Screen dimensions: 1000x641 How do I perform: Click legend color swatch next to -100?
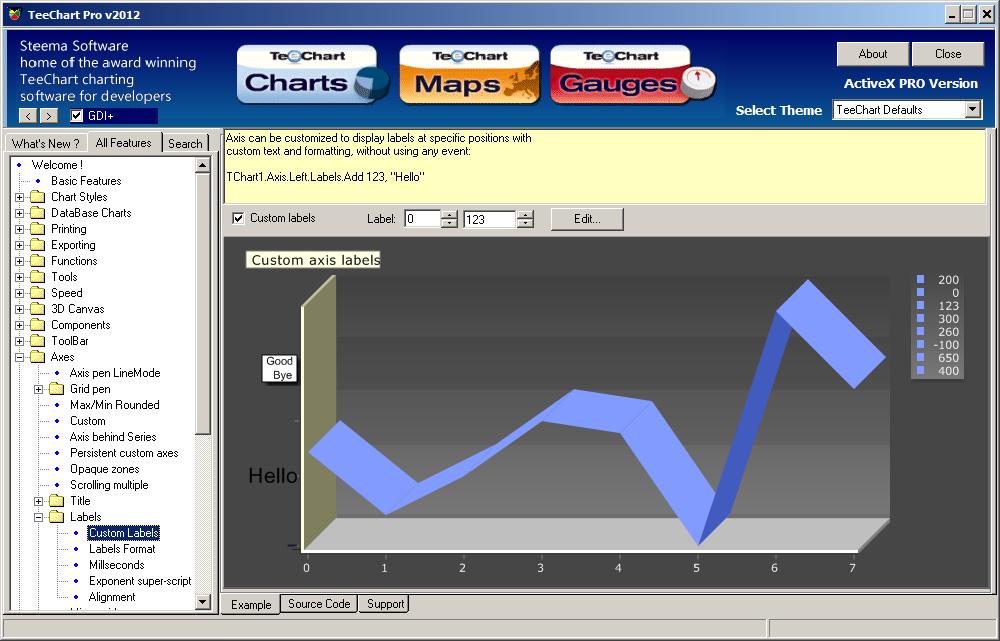920,344
